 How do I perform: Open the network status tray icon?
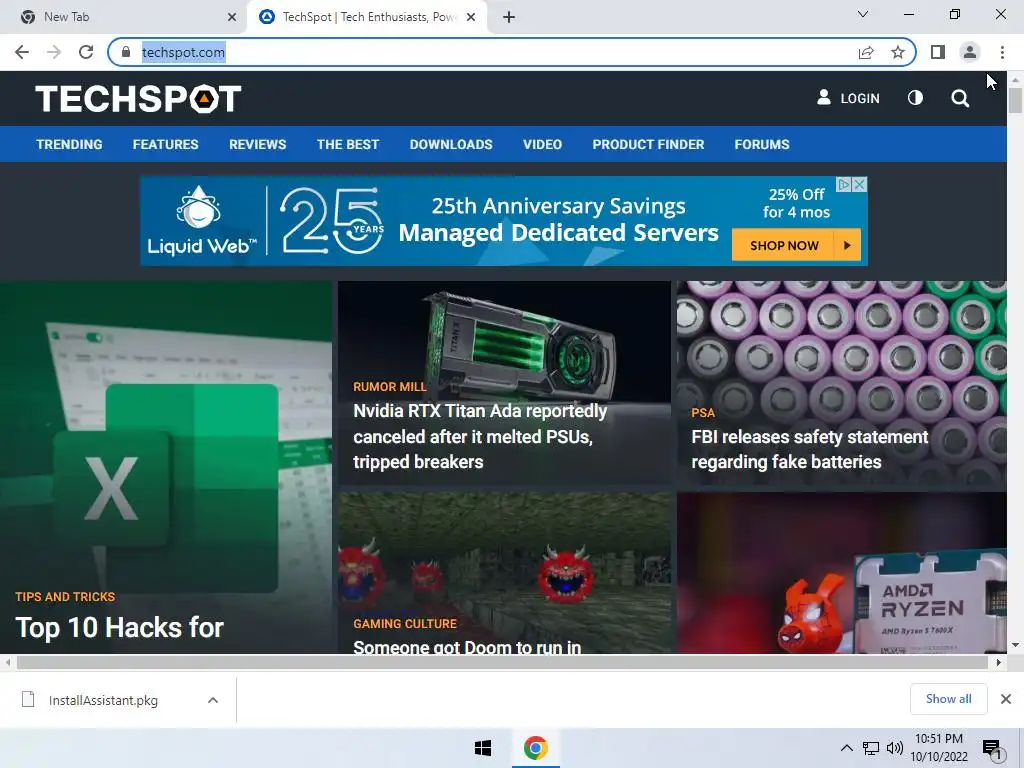(x=871, y=748)
